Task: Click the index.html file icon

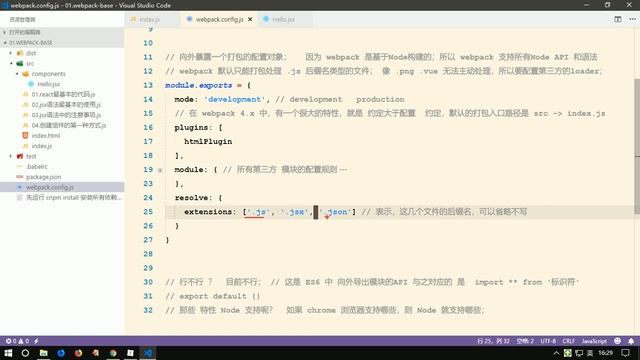Action: [25, 136]
